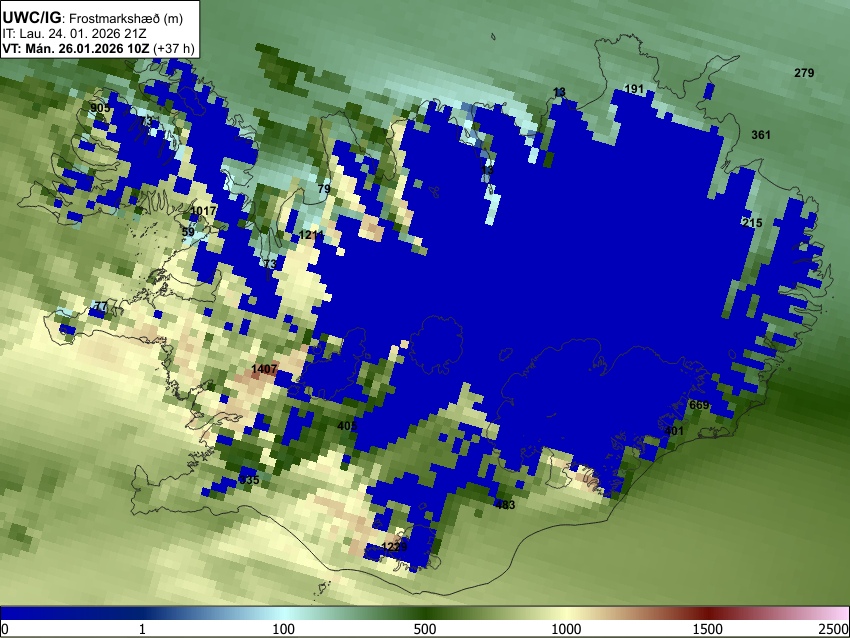This screenshot has height=638, width=850.
Task: Click the 905 value on the map
Action: click(x=100, y=108)
